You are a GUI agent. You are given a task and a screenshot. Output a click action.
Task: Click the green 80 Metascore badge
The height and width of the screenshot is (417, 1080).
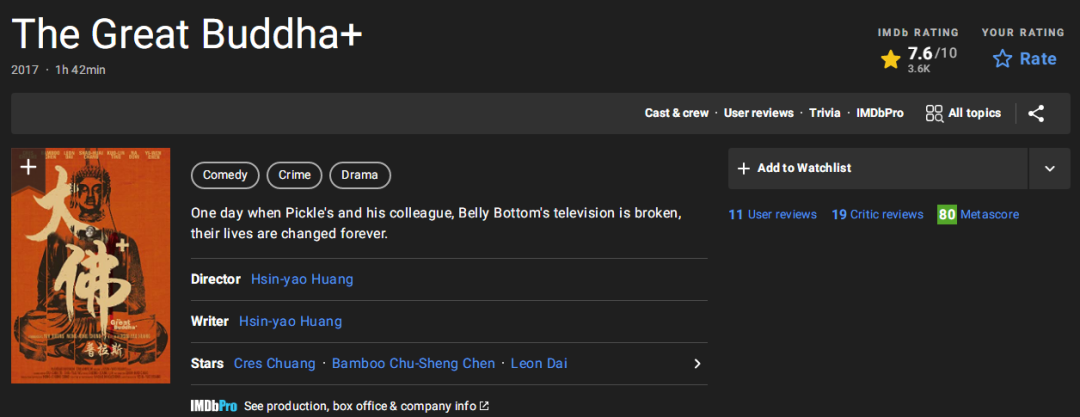coord(947,214)
